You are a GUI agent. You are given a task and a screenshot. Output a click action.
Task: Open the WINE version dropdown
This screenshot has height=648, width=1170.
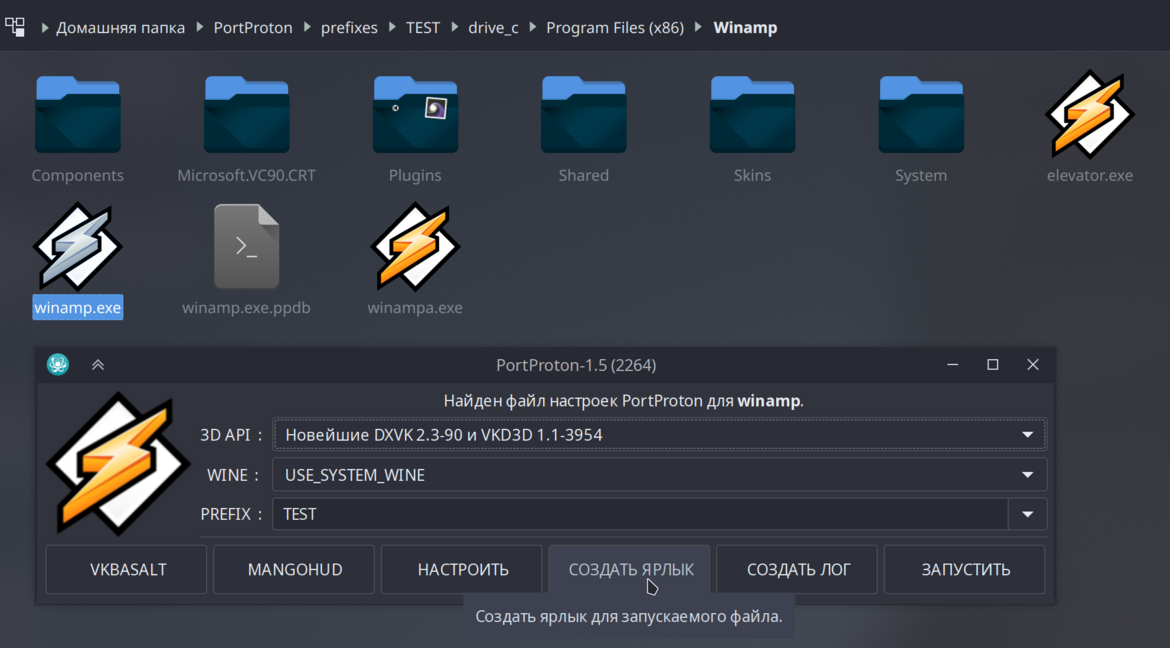point(660,475)
